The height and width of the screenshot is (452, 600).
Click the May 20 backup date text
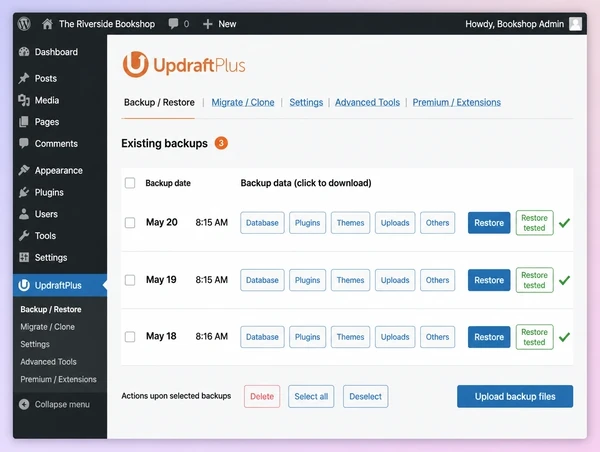[161, 222]
